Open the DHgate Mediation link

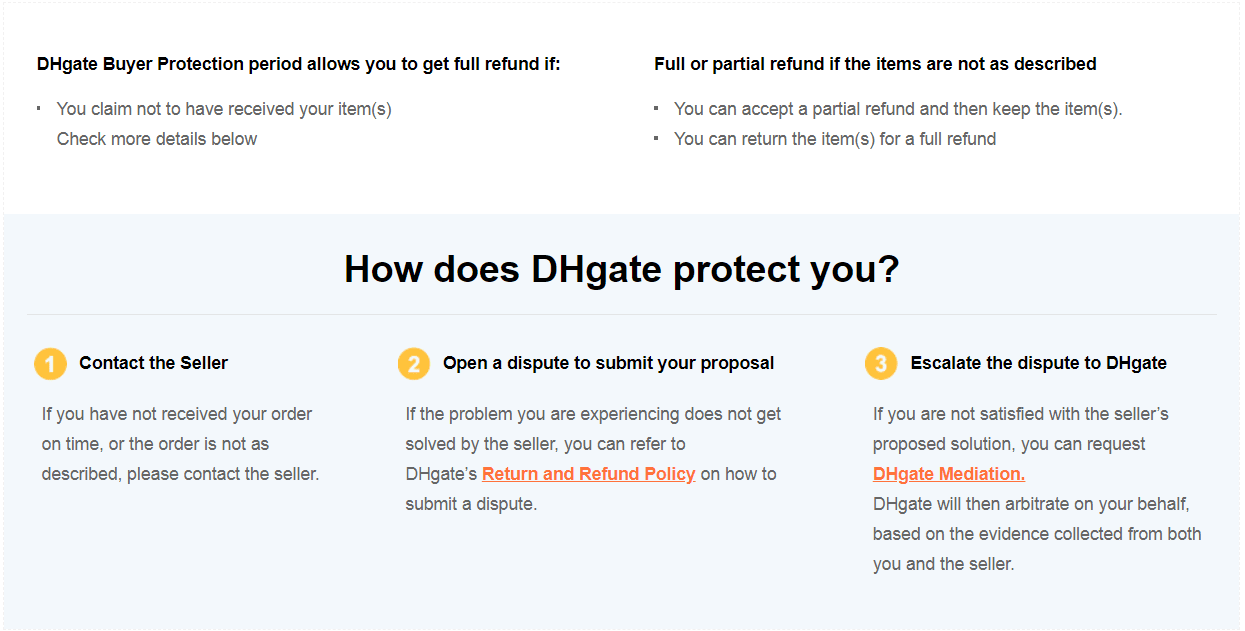[x=948, y=474]
